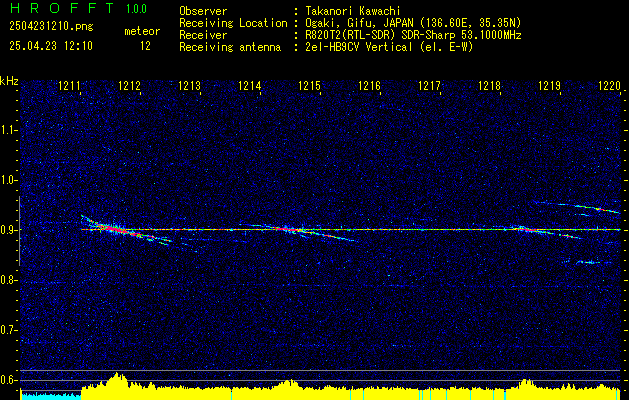The width and height of the screenshot is (629, 400).
Task: Click the Observer field label
Action: [203, 11]
